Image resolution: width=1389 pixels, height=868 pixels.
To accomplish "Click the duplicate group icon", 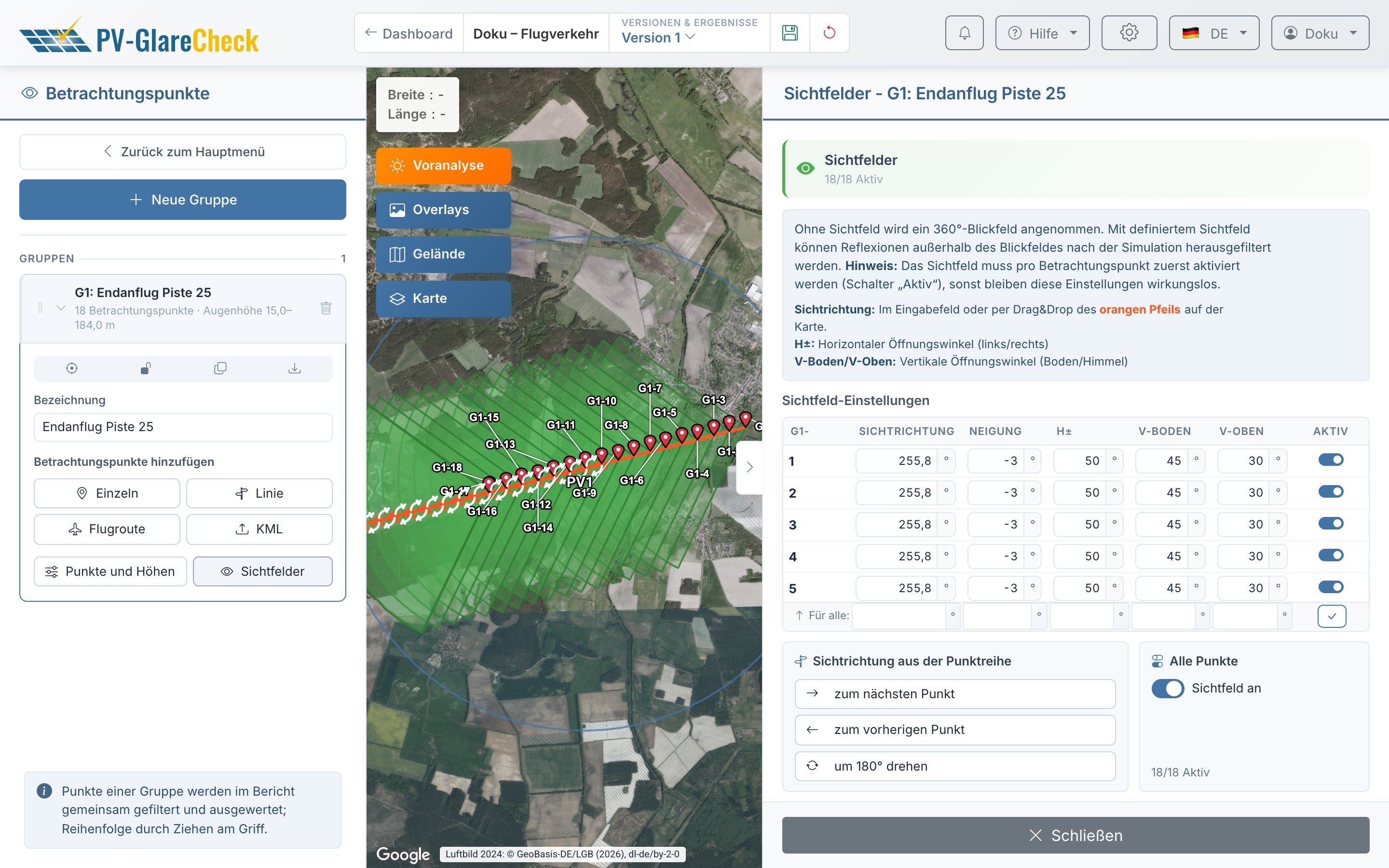I will 220,368.
